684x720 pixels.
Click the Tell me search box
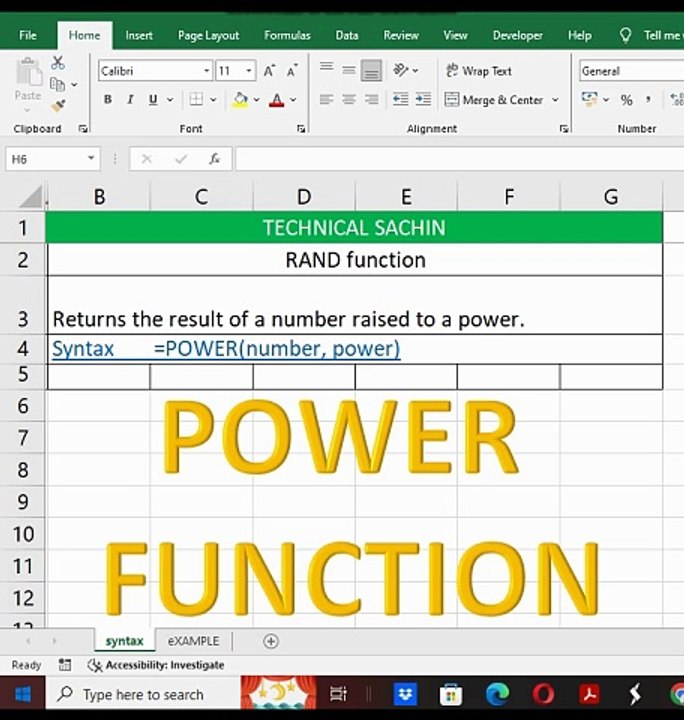pos(651,35)
